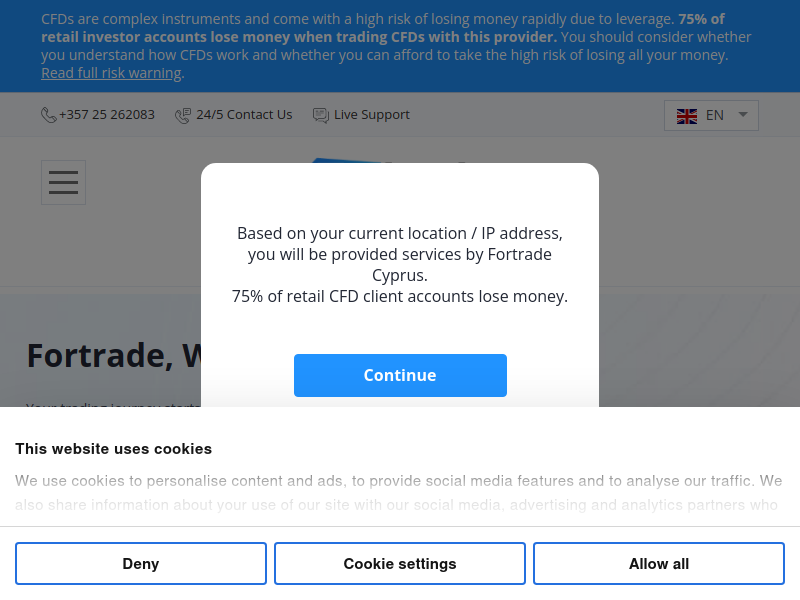Click Allow all cookies

(659, 563)
